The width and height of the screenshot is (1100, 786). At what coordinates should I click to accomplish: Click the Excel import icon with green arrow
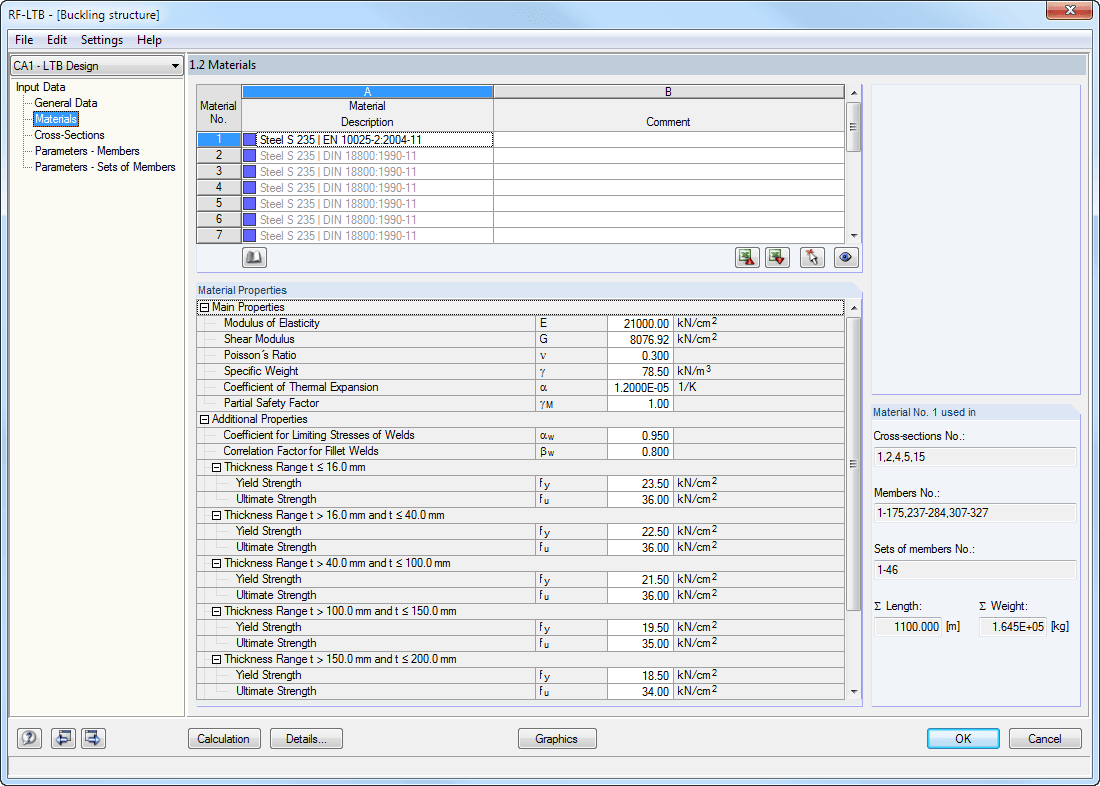[x=777, y=258]
